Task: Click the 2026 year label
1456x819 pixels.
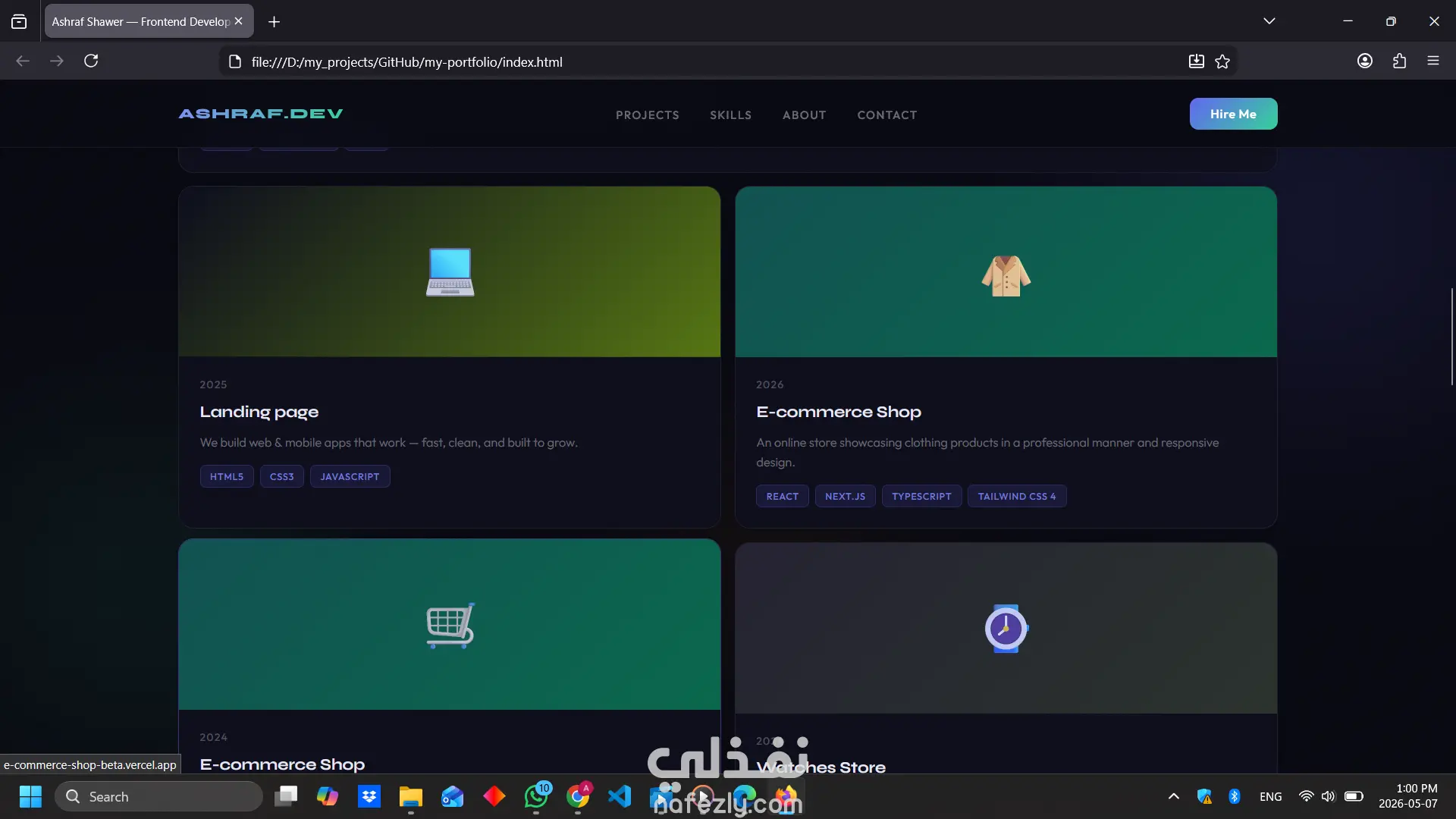Action: click(770, 384)
